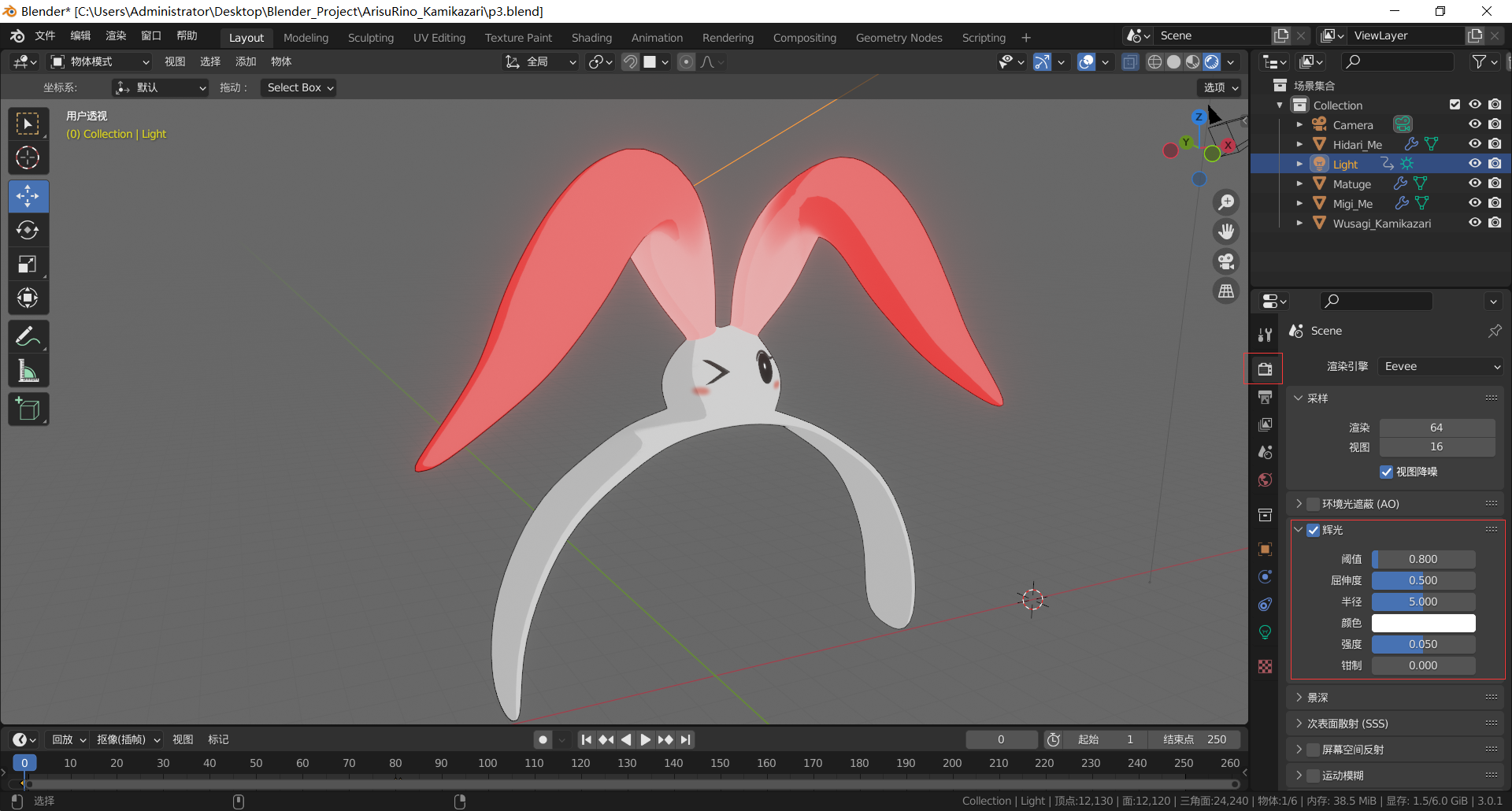Viewport: 1512px width, 811px height.
Task: Select the Add Cube tool
Action: (x=28, y=409)
